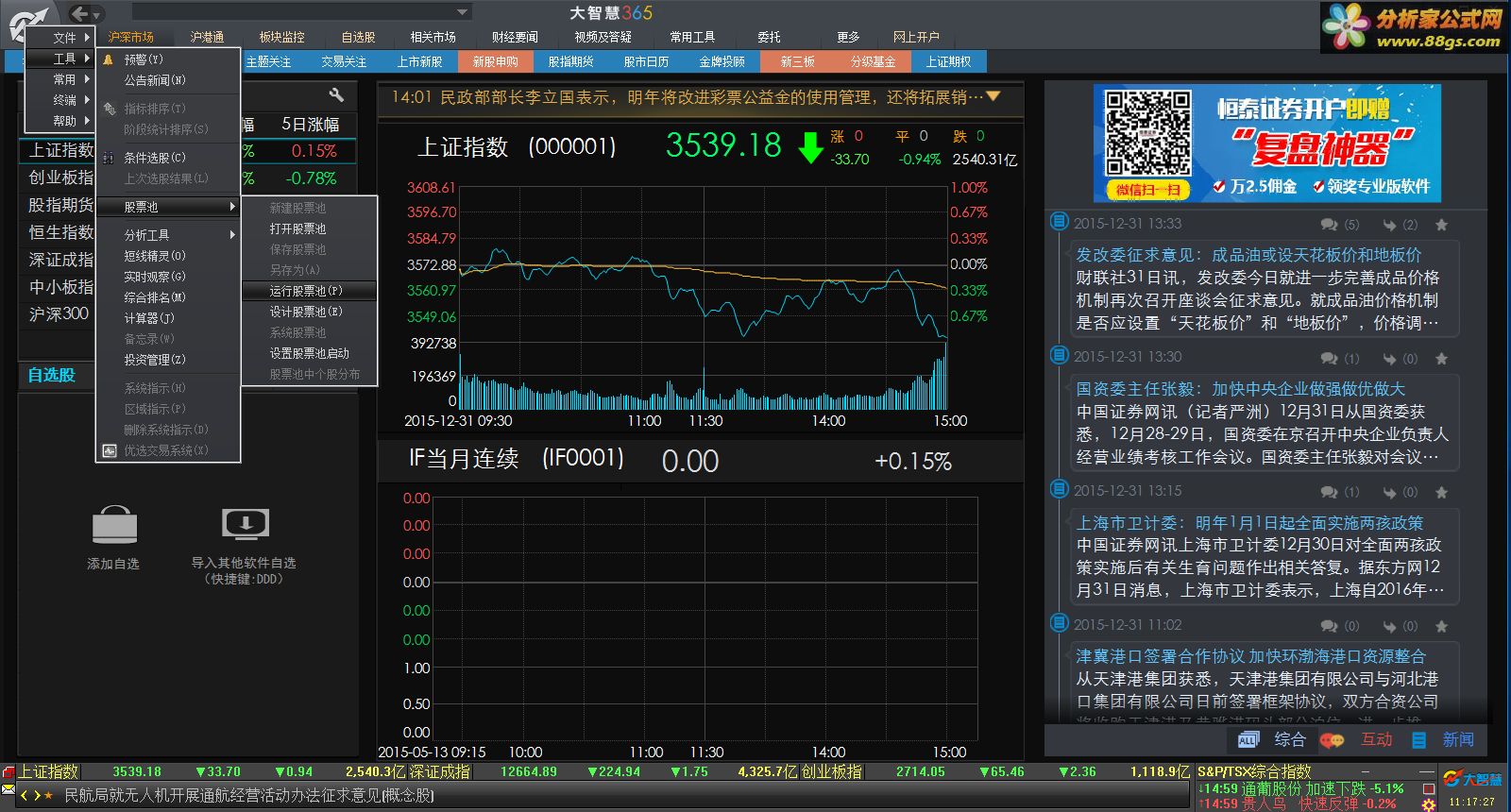Open the 网上开户 top tab
Image resolution: width=1511 pixels, height=812 pixels.
(x=916, y=37)
